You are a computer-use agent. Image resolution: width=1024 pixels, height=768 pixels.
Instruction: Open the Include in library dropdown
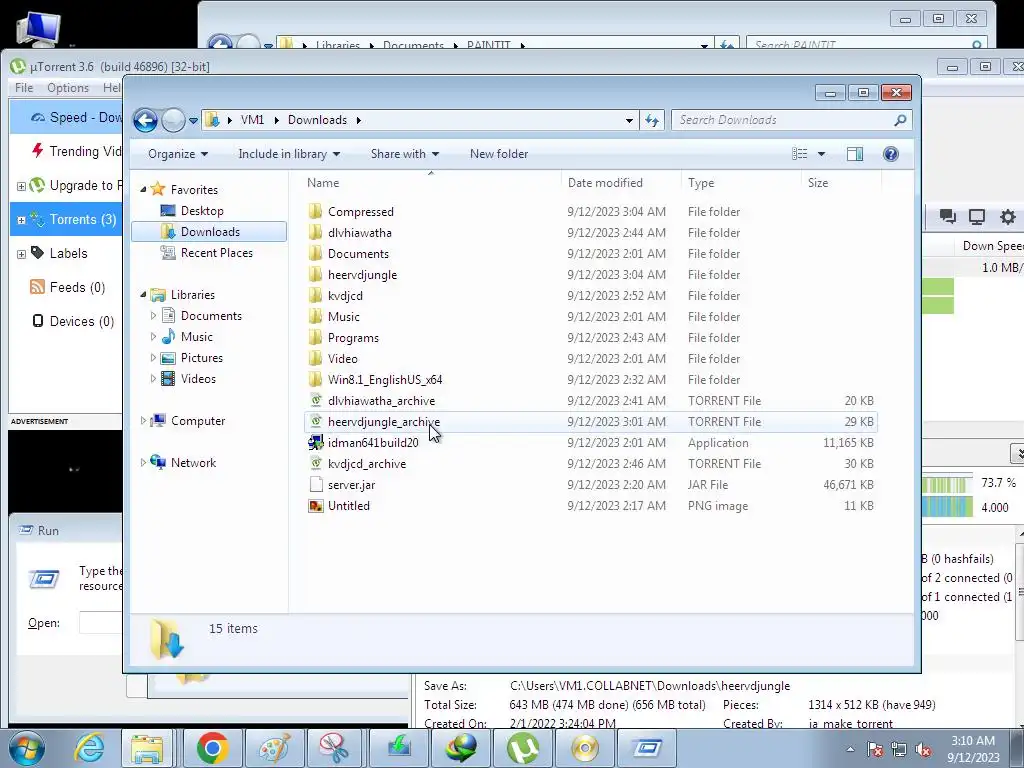[x=289, y=153]
